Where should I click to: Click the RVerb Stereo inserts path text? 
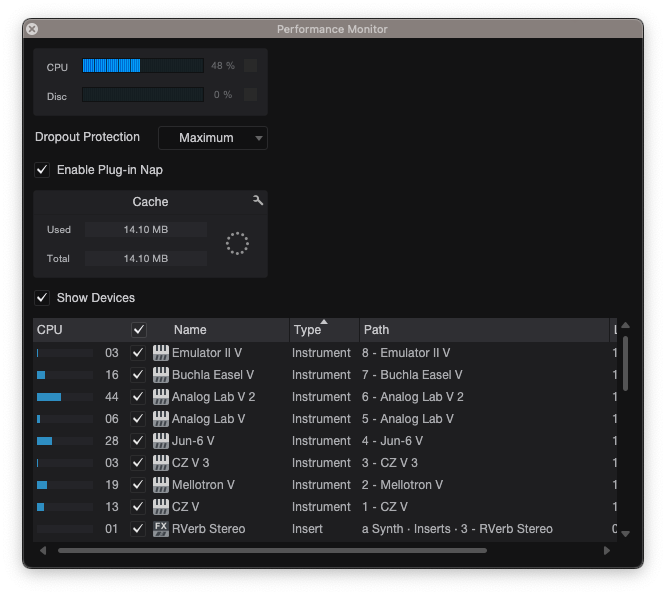pyautogui.click(x=457, y=529)
